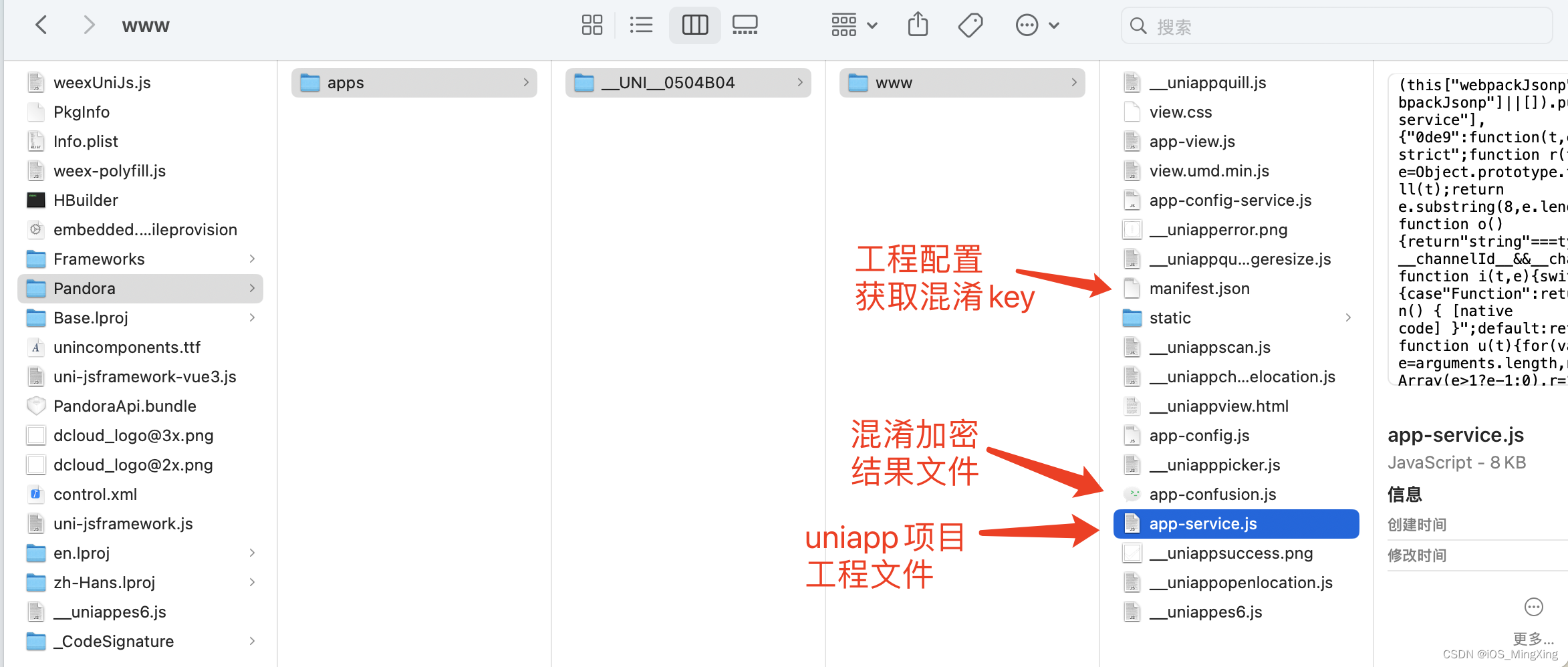1568x667 pixels.
Task: Expand chevron of Frameworks folder
Action: pos(252,259)
